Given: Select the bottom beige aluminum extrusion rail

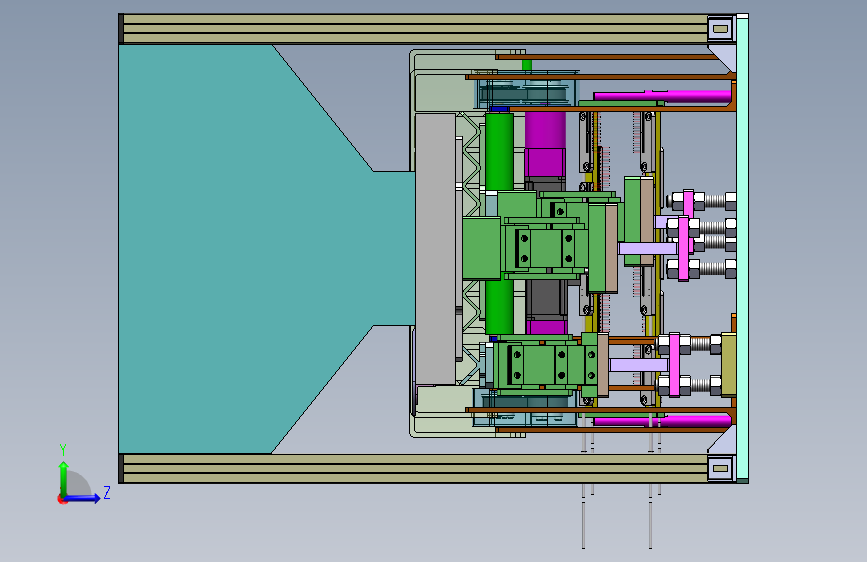Looking at the screenshot, I should pyautogui.click(x=415, y=469).
